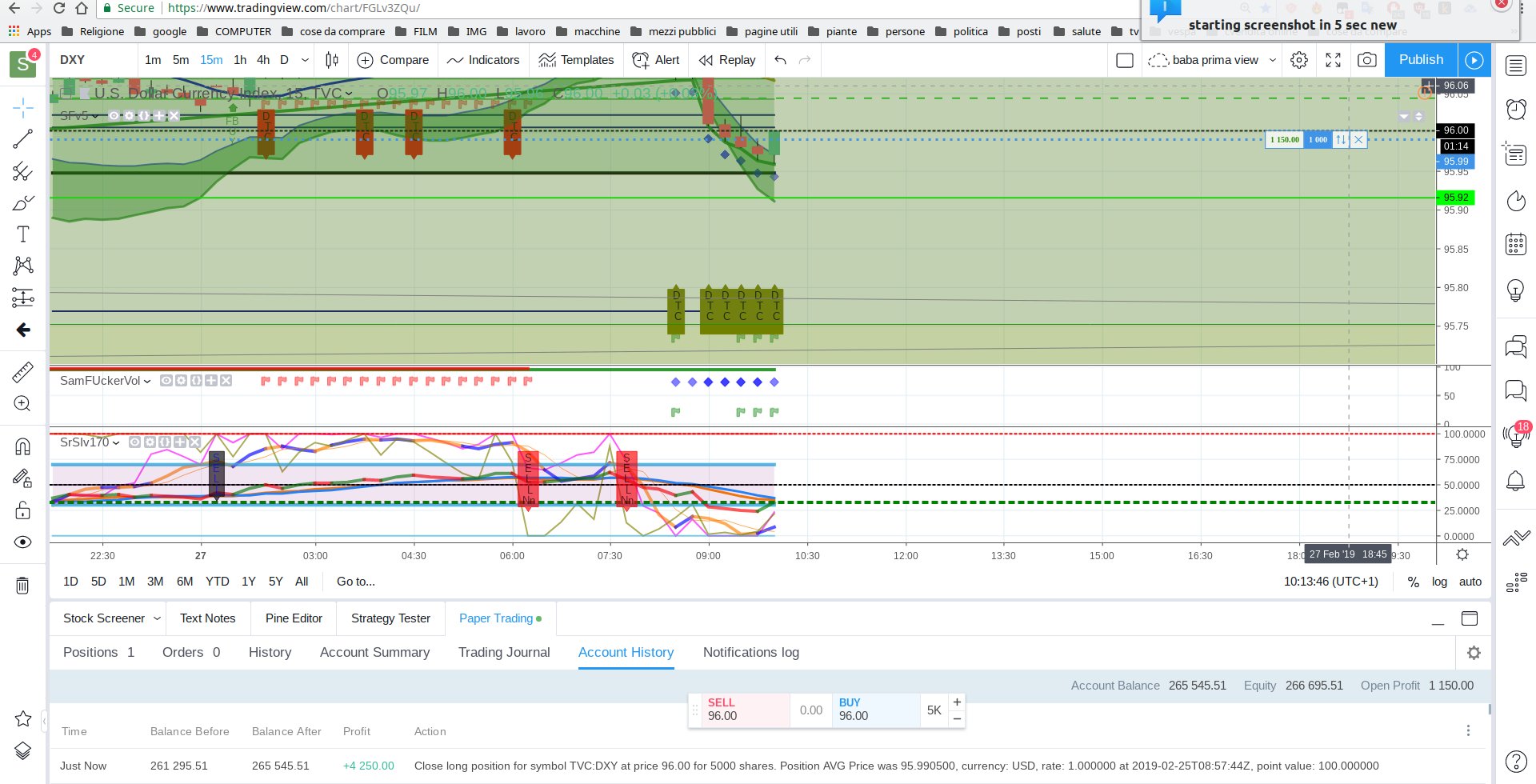Open trading panel settings gear
Viewport: 1536px width, 784px height.
click(x=1474, y=653)
